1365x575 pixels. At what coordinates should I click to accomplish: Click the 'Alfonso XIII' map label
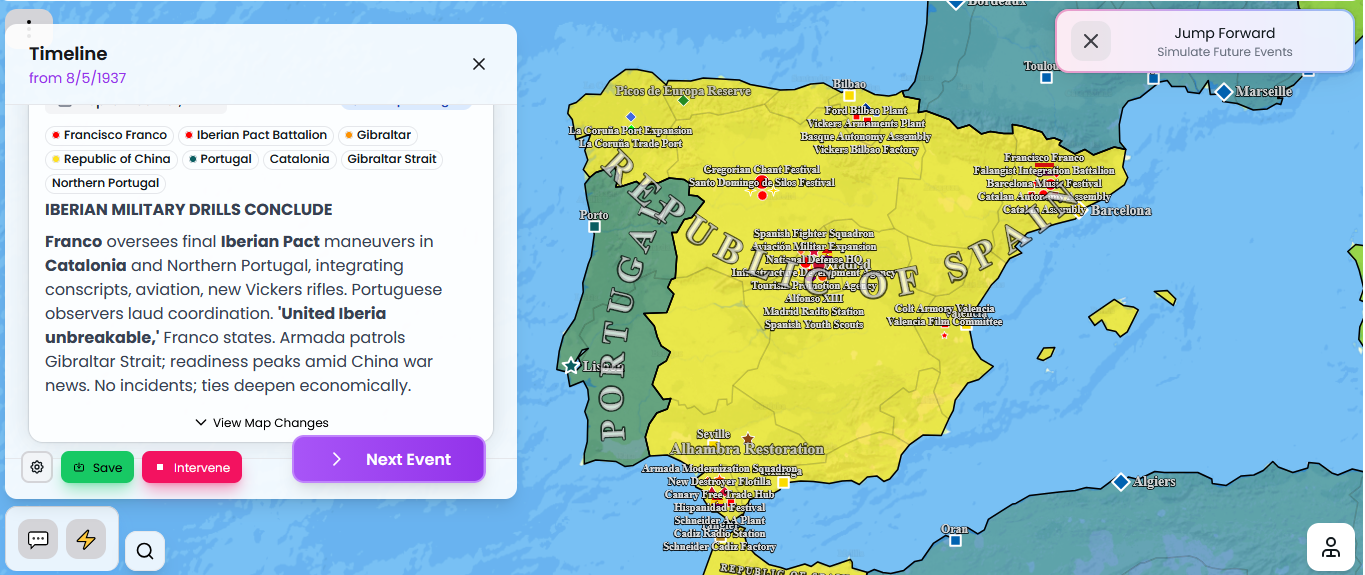[814, 298]
